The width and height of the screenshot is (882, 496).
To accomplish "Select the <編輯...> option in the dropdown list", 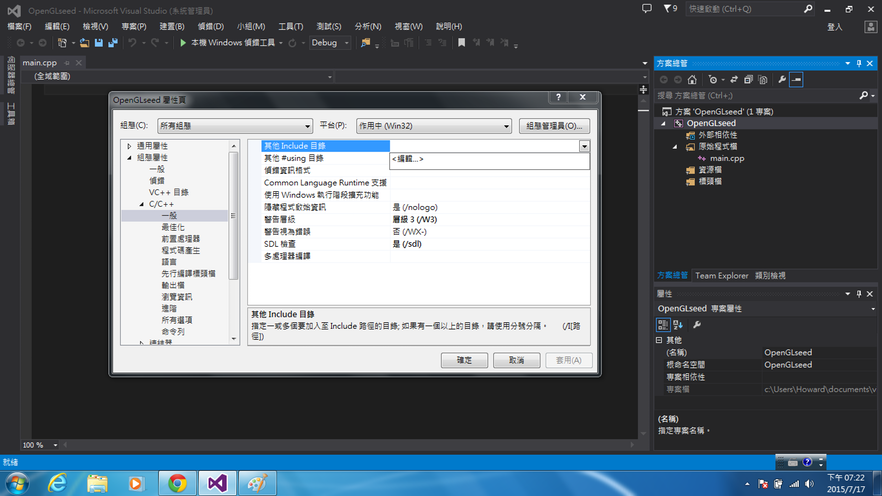I will coord(489,159).
